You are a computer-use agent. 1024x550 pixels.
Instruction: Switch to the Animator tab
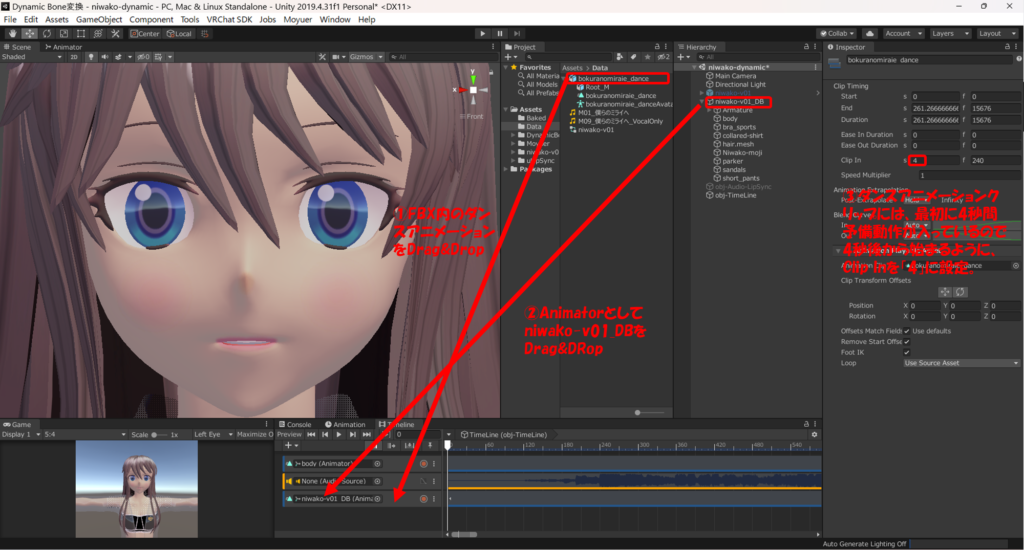point(66,46)
